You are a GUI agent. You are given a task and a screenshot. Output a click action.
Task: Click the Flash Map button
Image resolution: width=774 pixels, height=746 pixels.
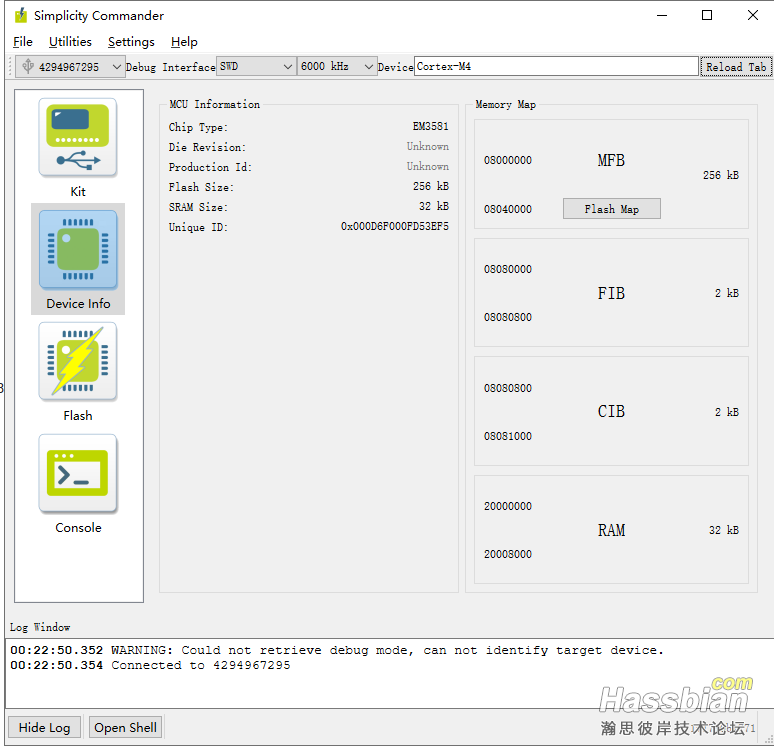click(612, 209)
